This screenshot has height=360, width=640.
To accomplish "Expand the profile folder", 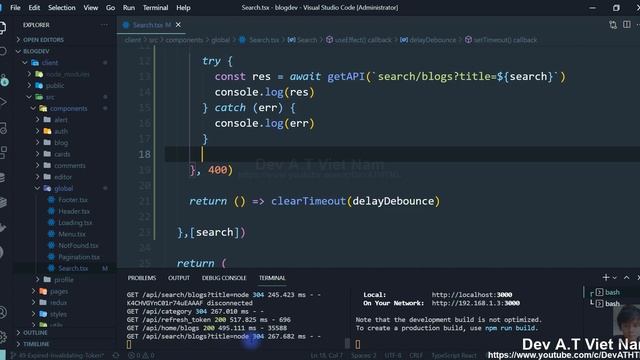I will 64,280.
